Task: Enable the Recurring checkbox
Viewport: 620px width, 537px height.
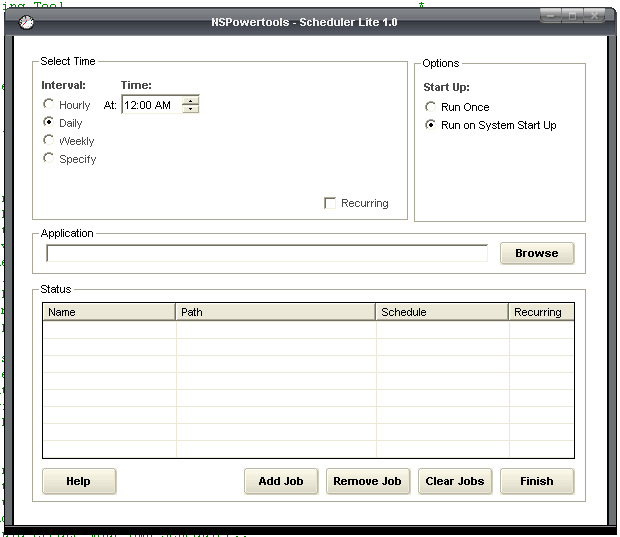Action: coord(331,203)
